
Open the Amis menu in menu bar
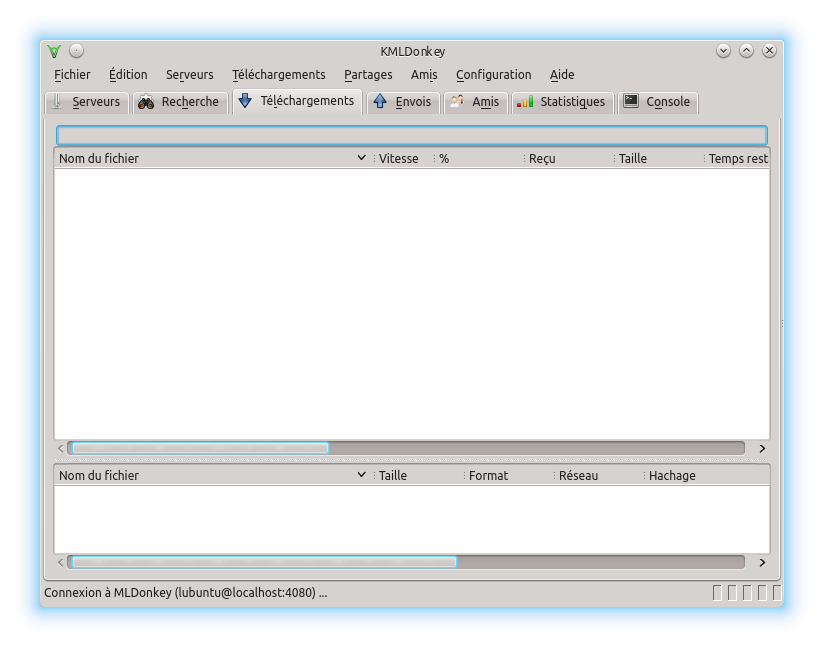click(x=424, y=75)
